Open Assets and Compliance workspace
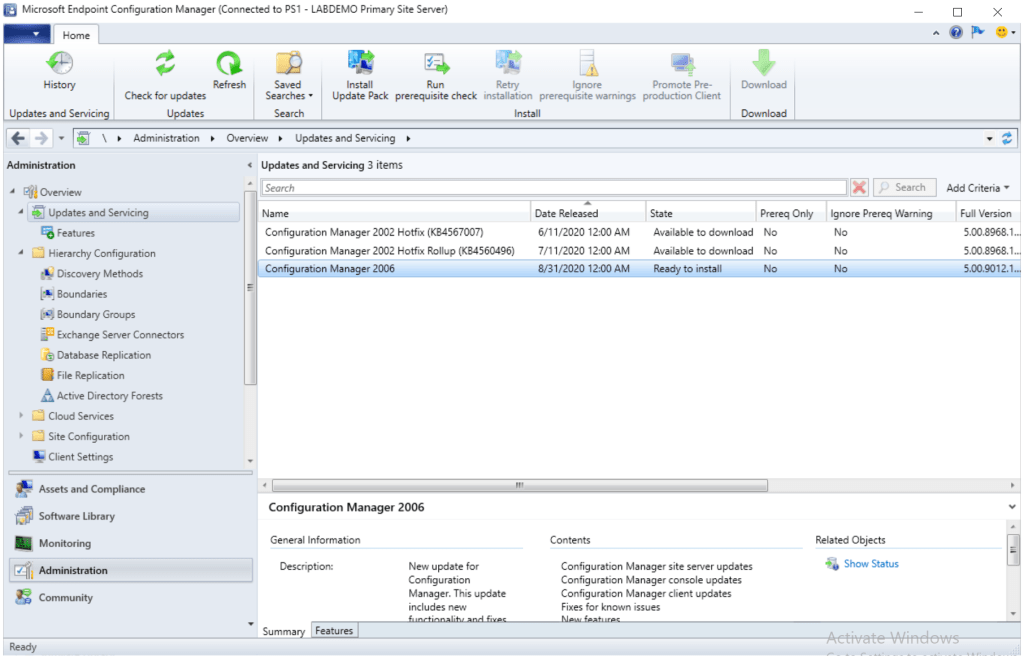Image resolution: width=1024 pixels, height=656 pixels. [x=91, y=489]
